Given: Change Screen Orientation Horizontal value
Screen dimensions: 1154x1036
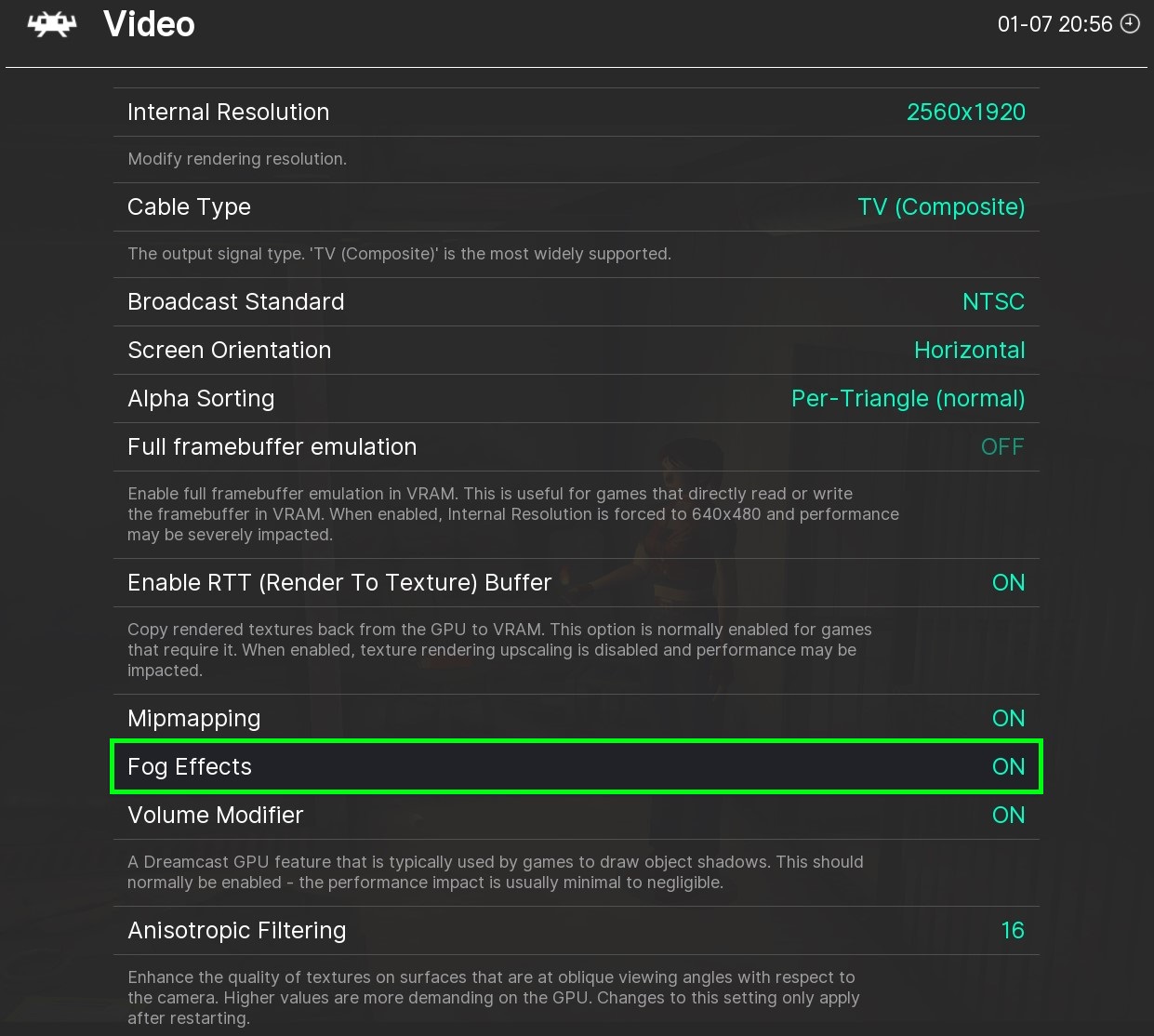Looking at the screenshot, I should [969, 351].
